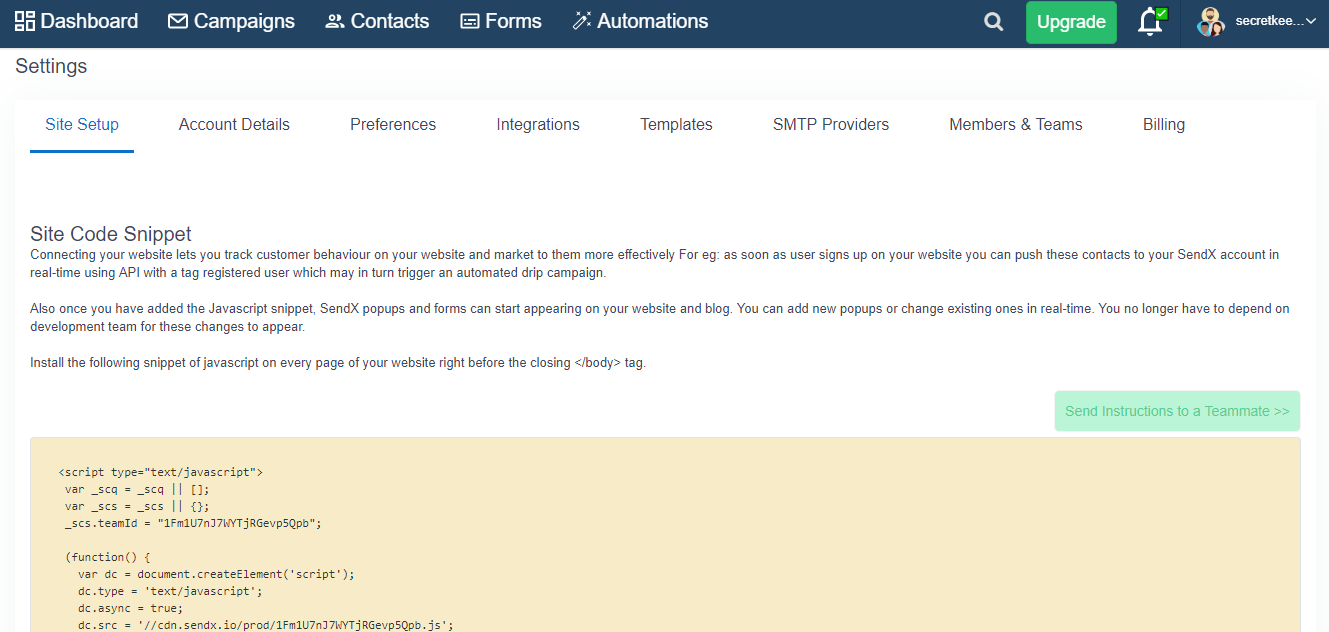Click the 'var _scq = _scq || []' line
This screenshot has height=632, width=1329.
[138, 489]
